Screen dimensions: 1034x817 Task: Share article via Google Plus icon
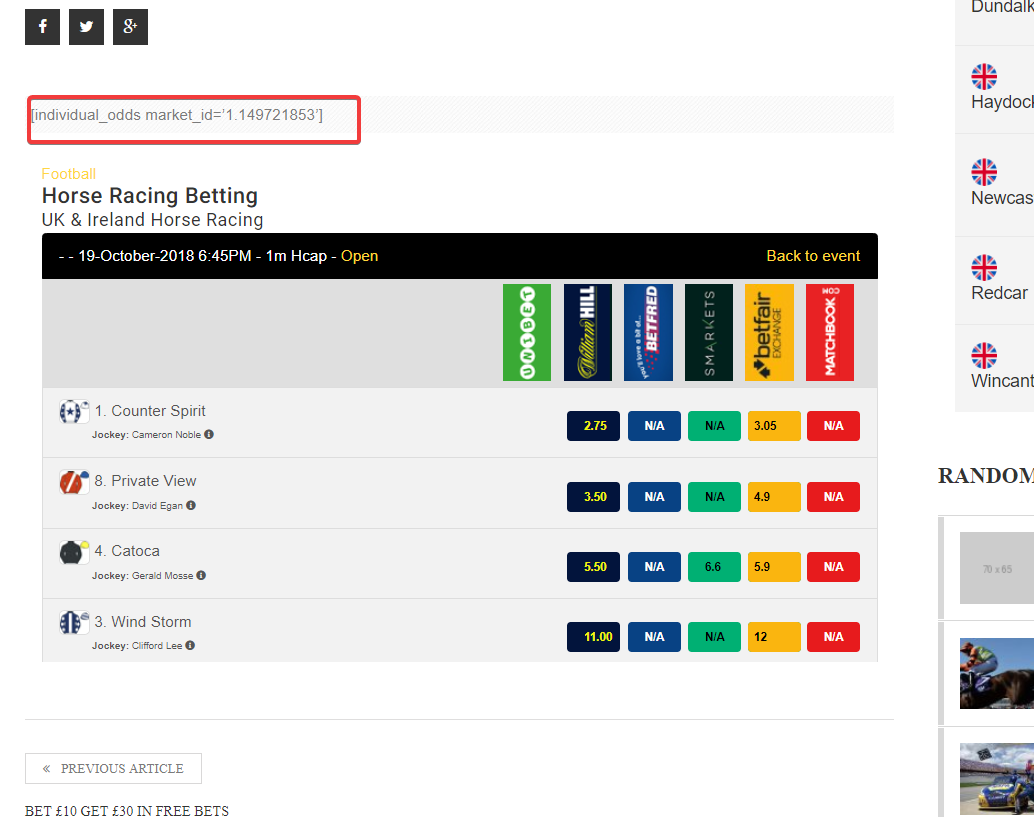click(x=131, y=27)
